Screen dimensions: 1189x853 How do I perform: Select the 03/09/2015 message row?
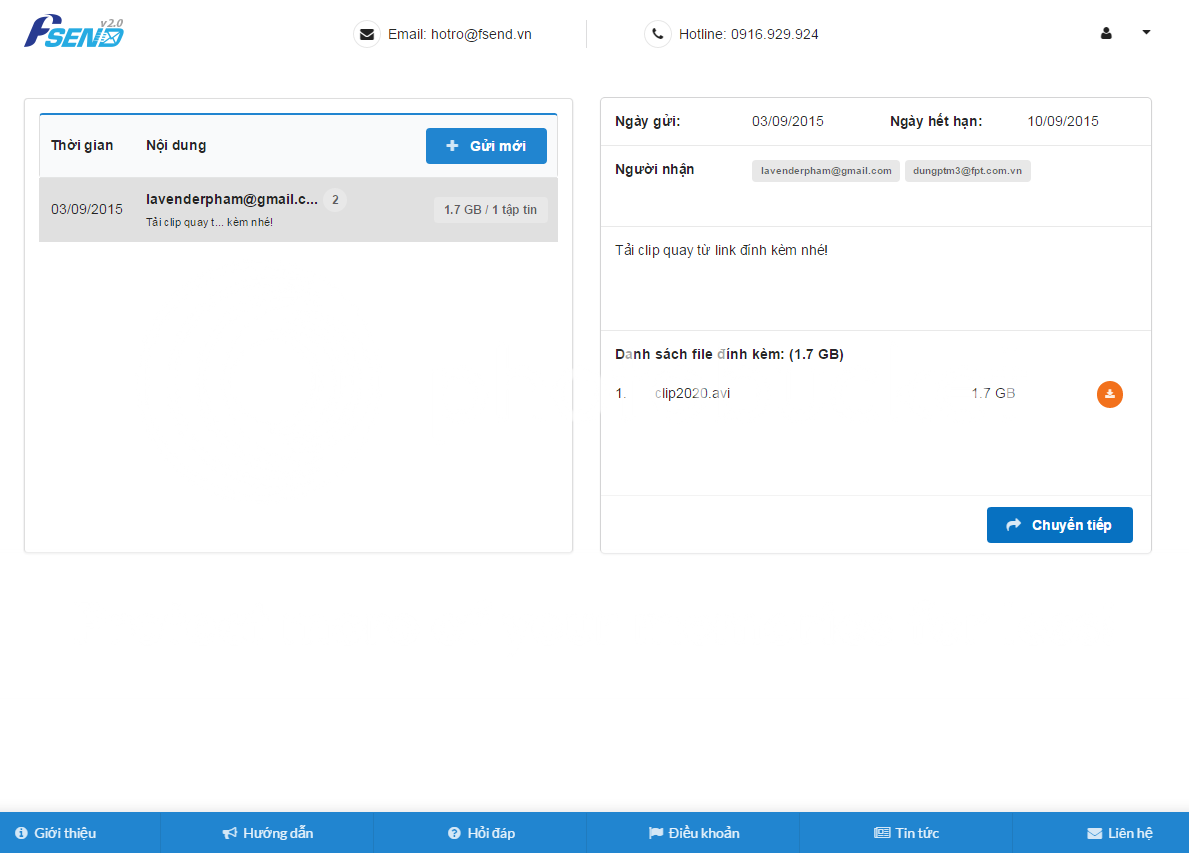click(87, 209)
